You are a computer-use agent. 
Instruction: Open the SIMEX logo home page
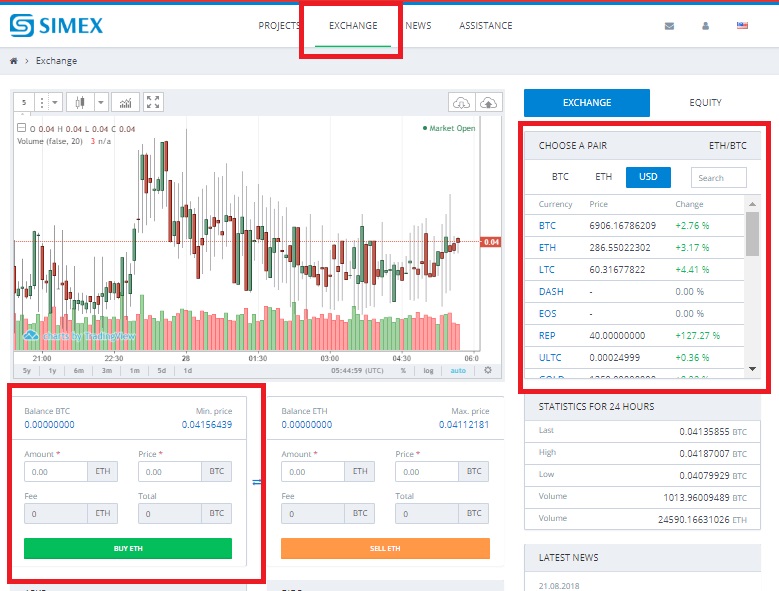click(x=56, y=25)
